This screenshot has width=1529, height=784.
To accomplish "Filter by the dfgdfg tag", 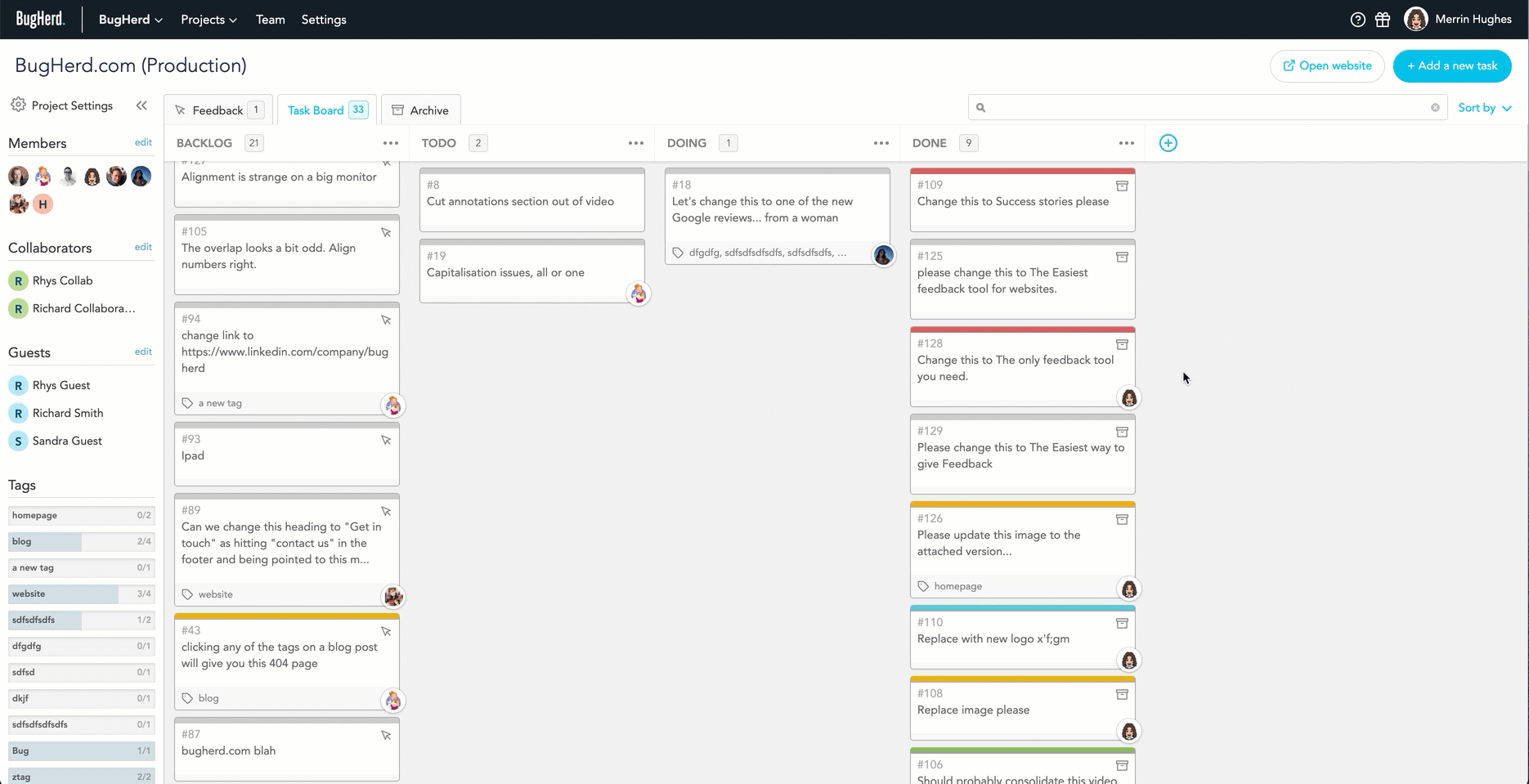I will coord(81,646).
